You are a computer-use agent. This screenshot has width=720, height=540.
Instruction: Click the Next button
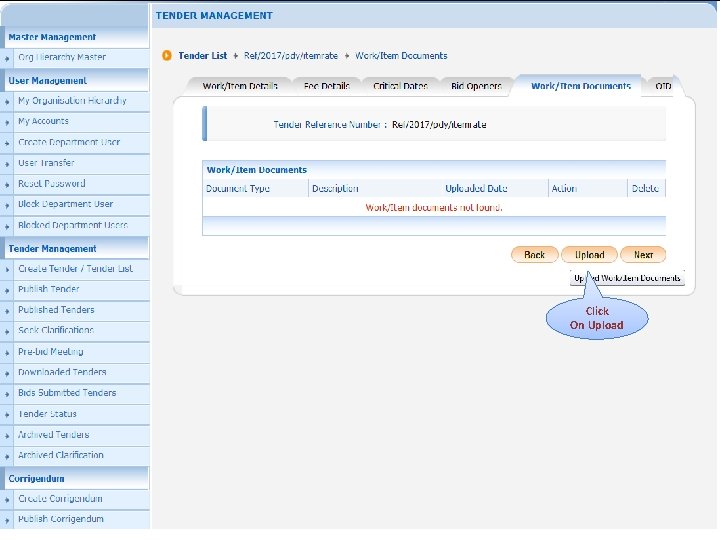[643, 255]
